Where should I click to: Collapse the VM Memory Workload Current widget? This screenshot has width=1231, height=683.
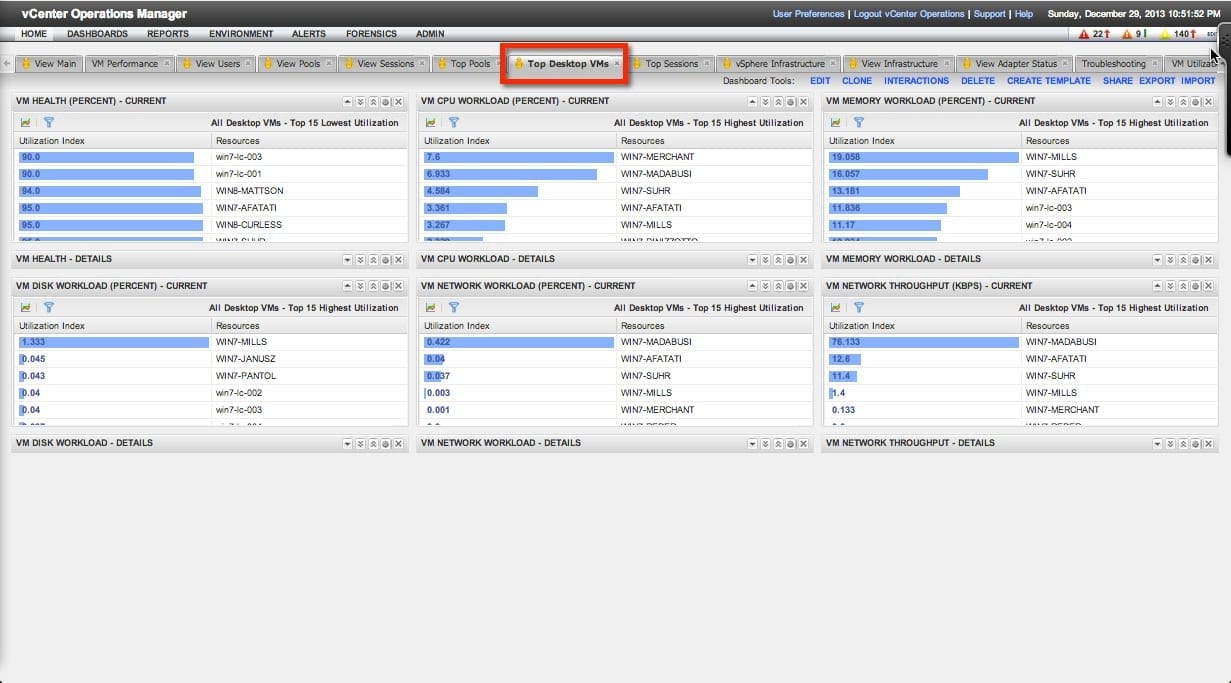(x=1158, y=101)
